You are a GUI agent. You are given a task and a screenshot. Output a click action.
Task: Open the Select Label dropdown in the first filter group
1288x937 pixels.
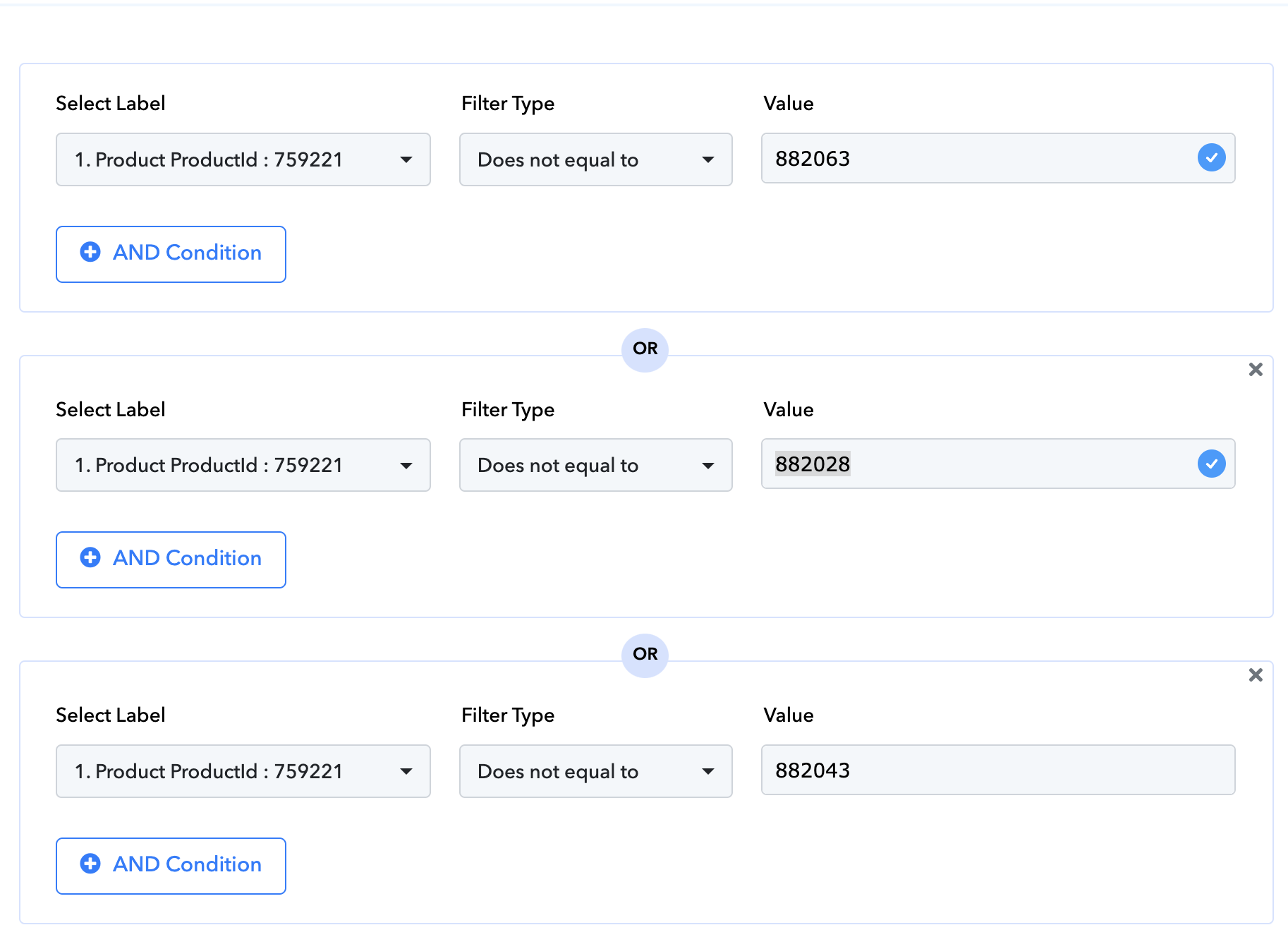243,159
